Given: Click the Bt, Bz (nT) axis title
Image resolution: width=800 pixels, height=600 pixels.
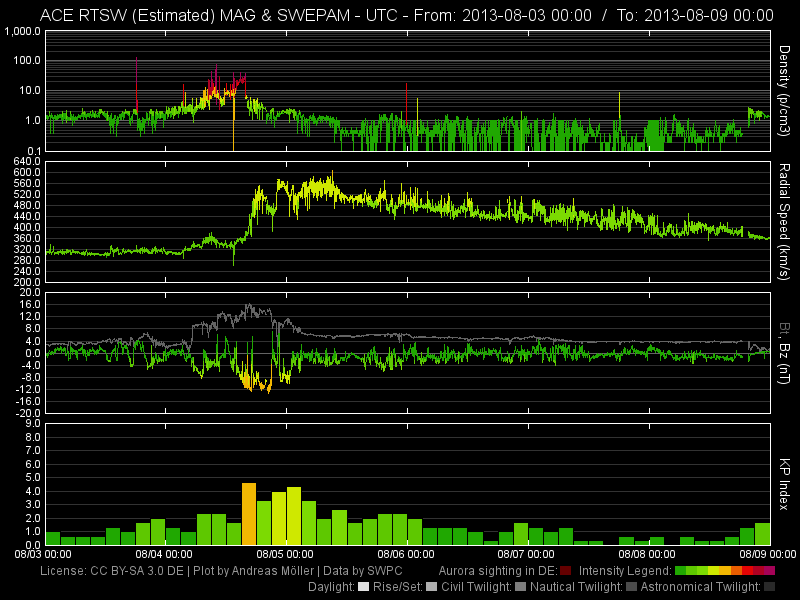Looking at the screenshot, I should 785,353.
